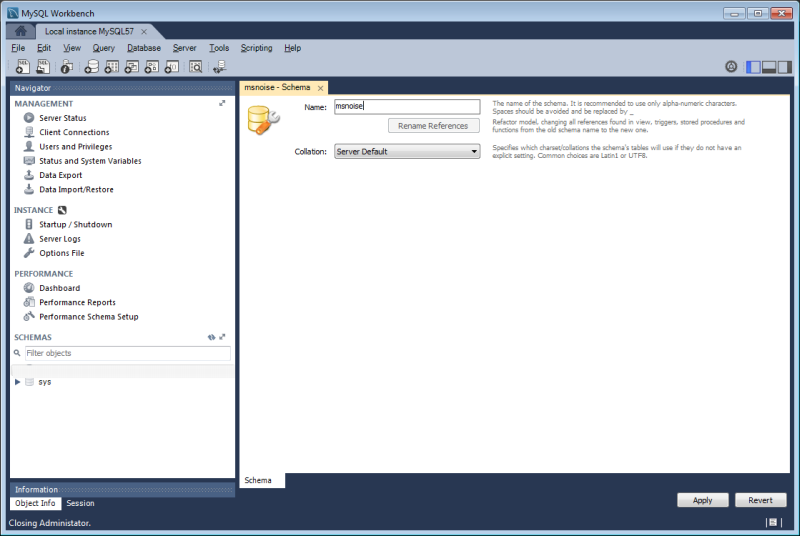This screenshot has width=800, height=536.
Task: Search table data toolbar icon
Action: 195,66
